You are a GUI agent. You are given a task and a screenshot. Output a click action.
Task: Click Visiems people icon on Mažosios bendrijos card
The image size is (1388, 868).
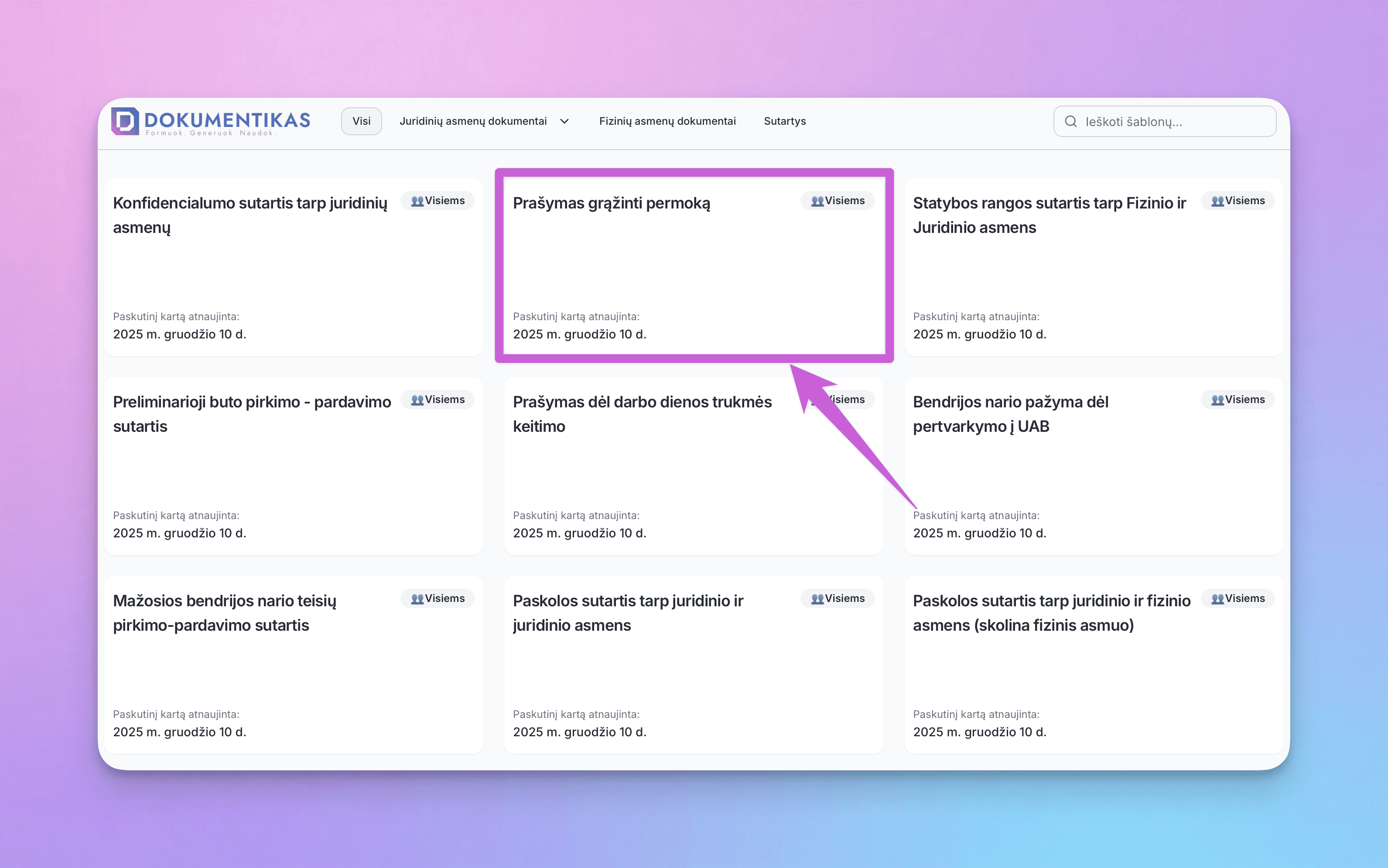417,599
